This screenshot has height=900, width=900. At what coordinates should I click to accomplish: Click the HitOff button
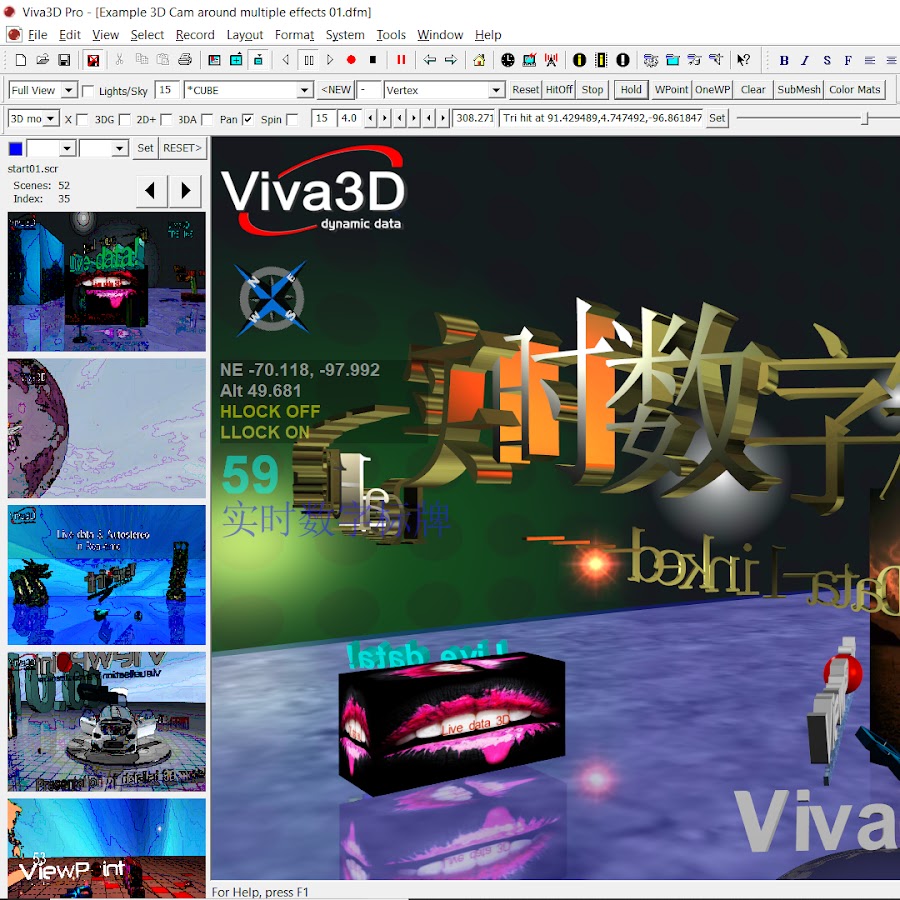click(559, 90)
